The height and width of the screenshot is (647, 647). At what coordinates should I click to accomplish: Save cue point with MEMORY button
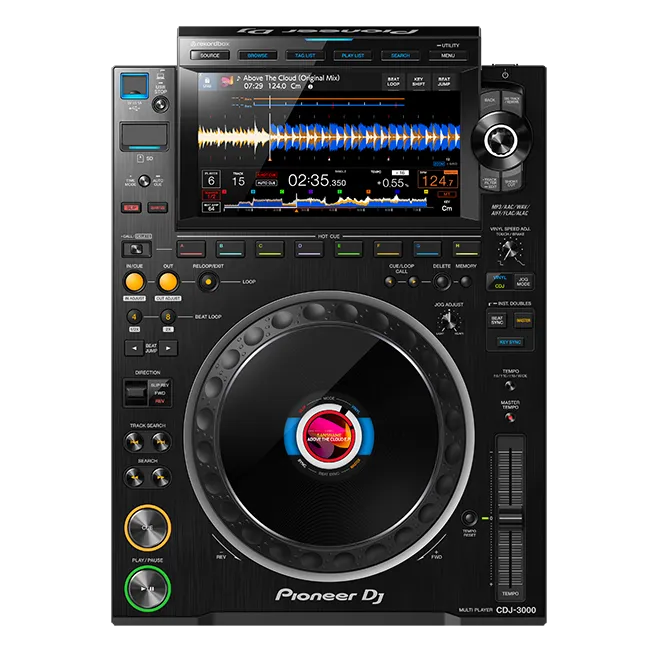click(x=466, y=282)
